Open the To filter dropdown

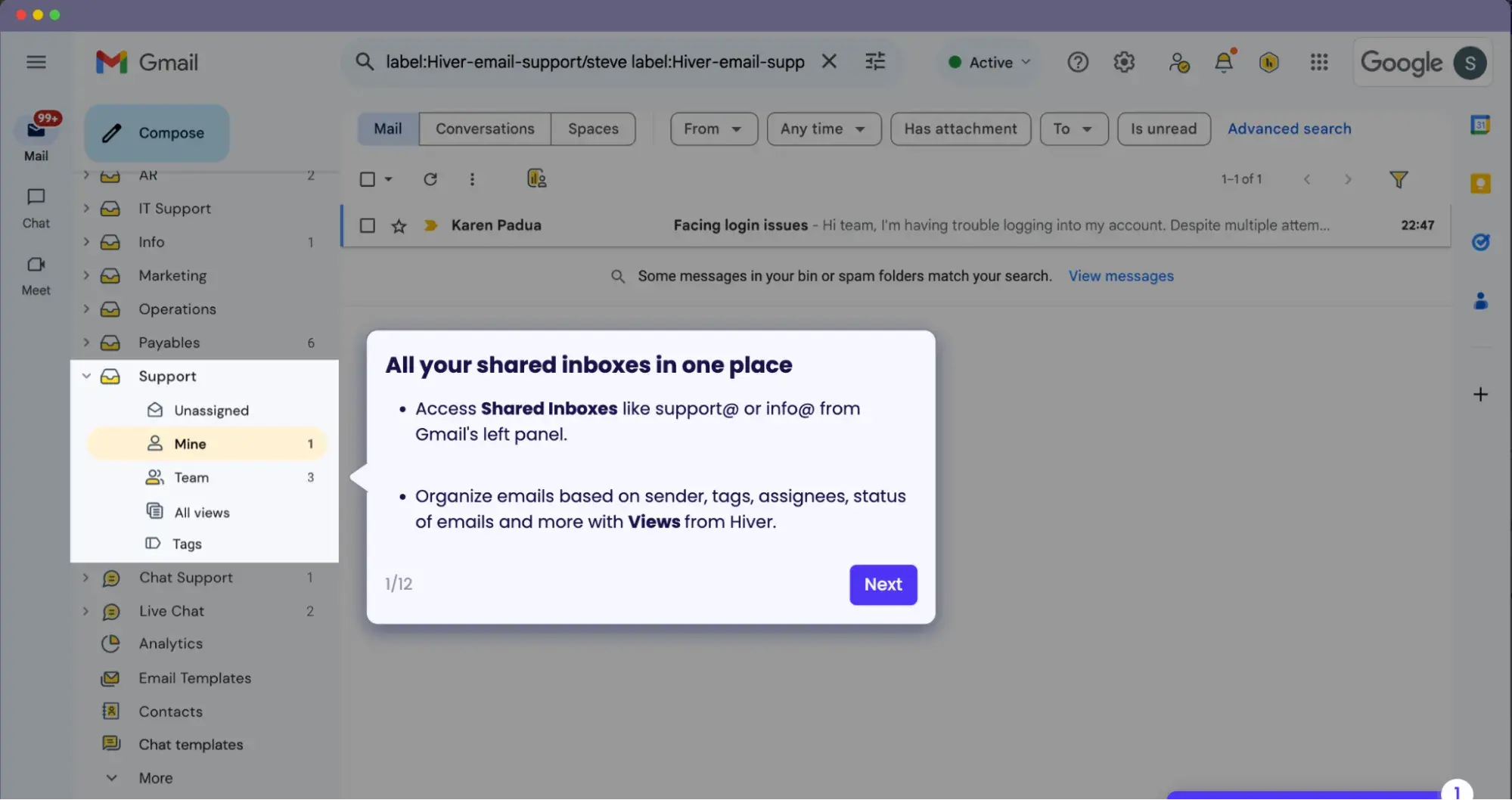coord(1074,129)
